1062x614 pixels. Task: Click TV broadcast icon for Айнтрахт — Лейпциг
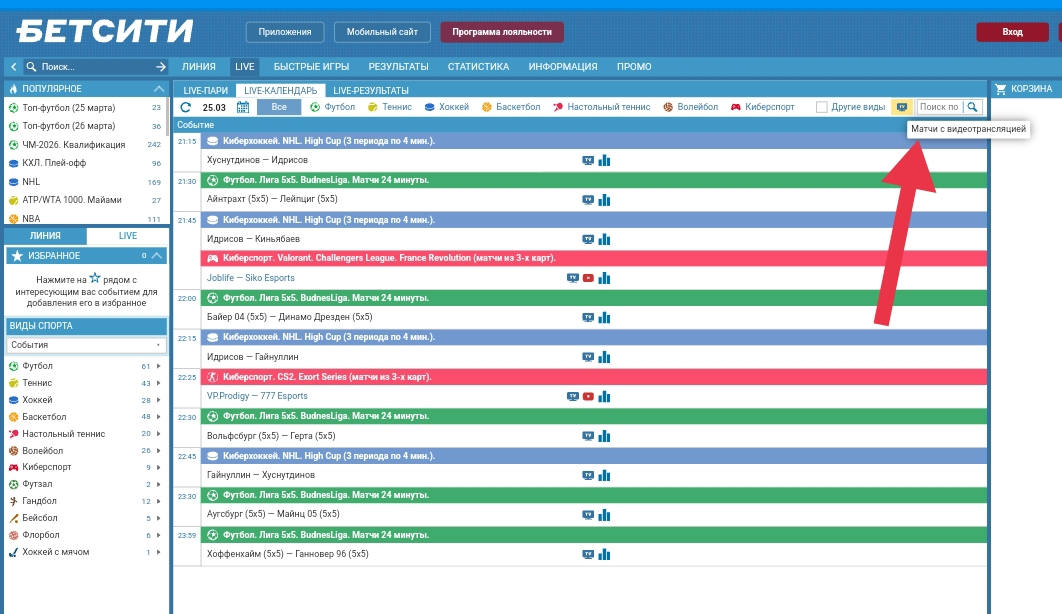[x=588, y=199]
